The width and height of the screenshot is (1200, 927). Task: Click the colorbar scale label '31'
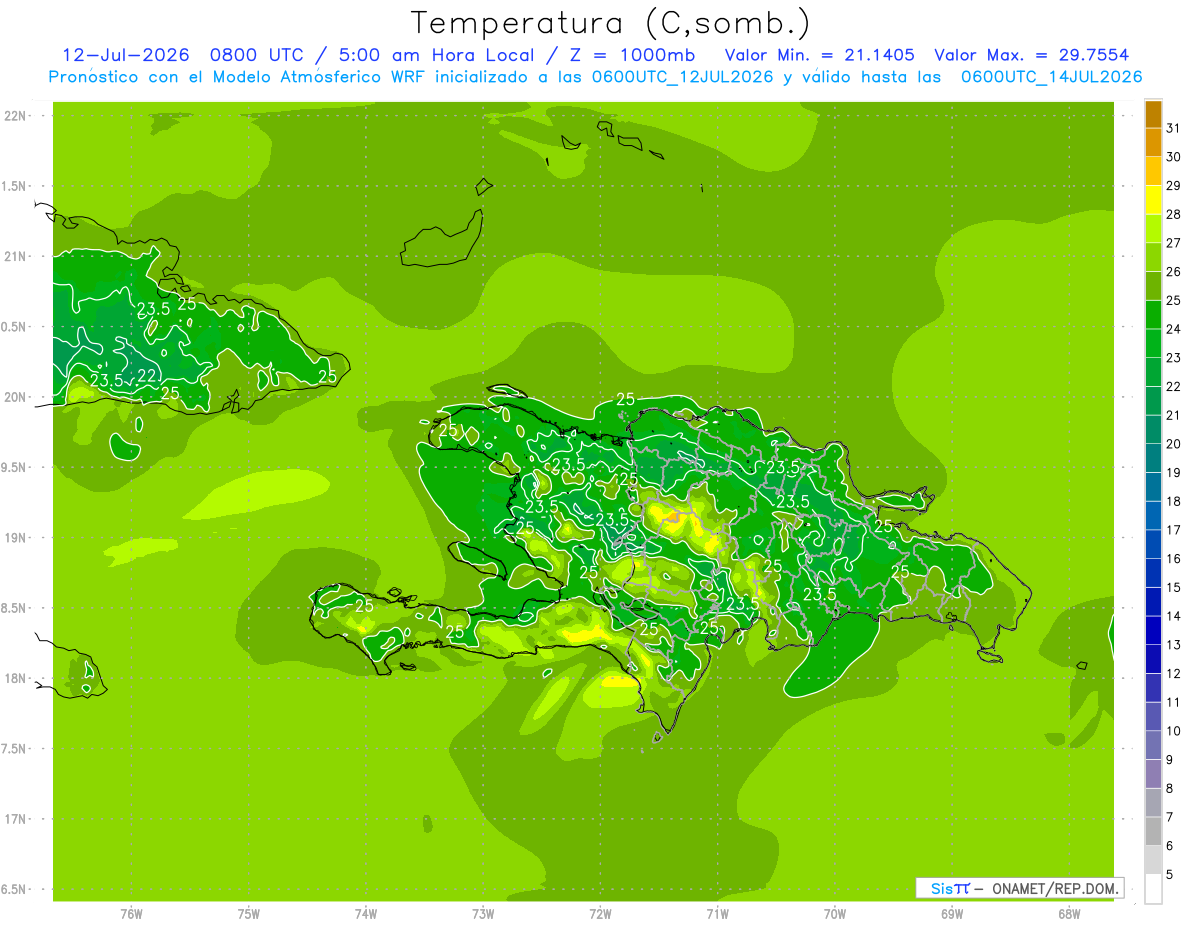(1173, 128)
